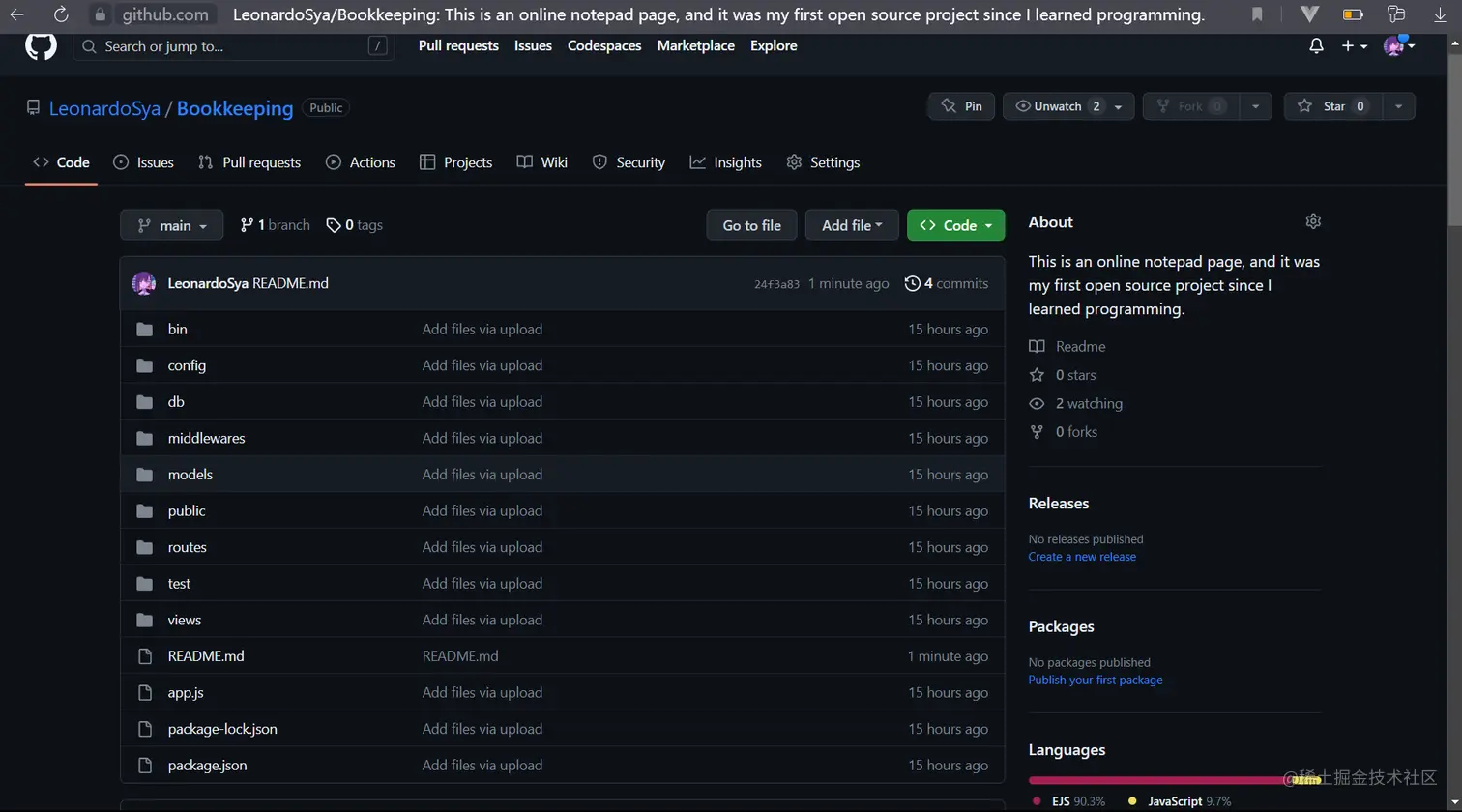This screenshot has height=812, width=1462.
Task: Click the package-lock.json file icon
Action: [x=145, y=729]
